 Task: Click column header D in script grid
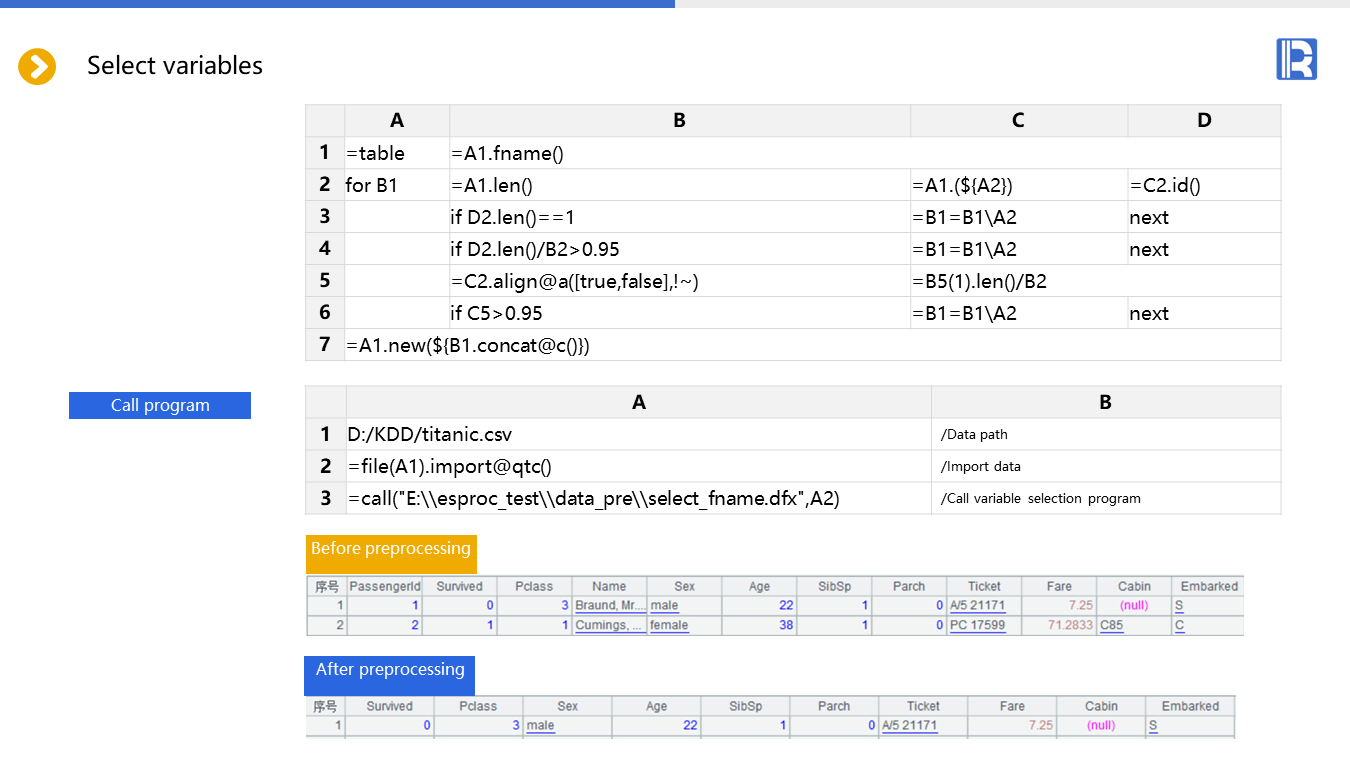coord(1203,121)
